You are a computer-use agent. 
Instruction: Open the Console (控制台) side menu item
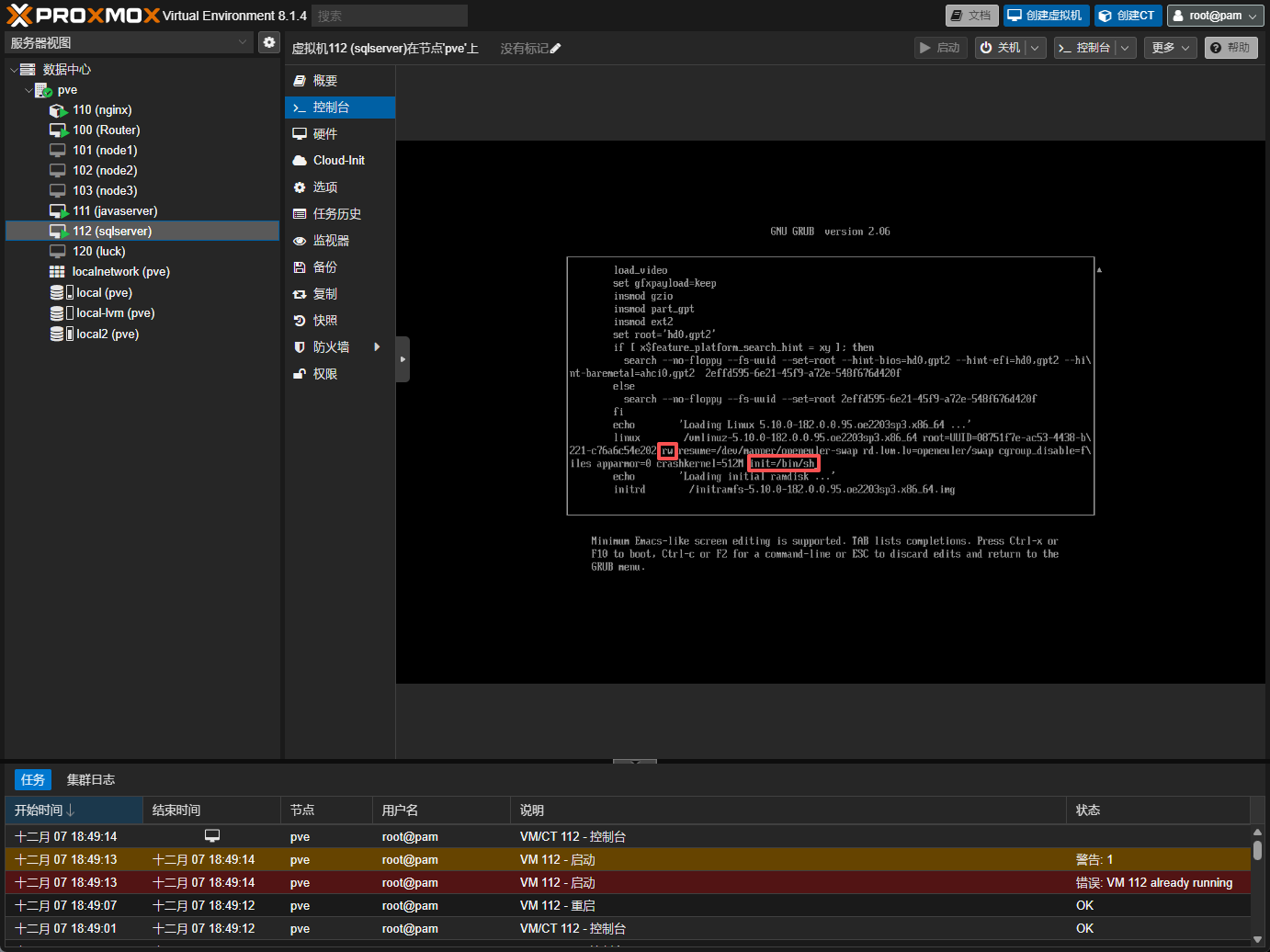[x=340, y=108]
